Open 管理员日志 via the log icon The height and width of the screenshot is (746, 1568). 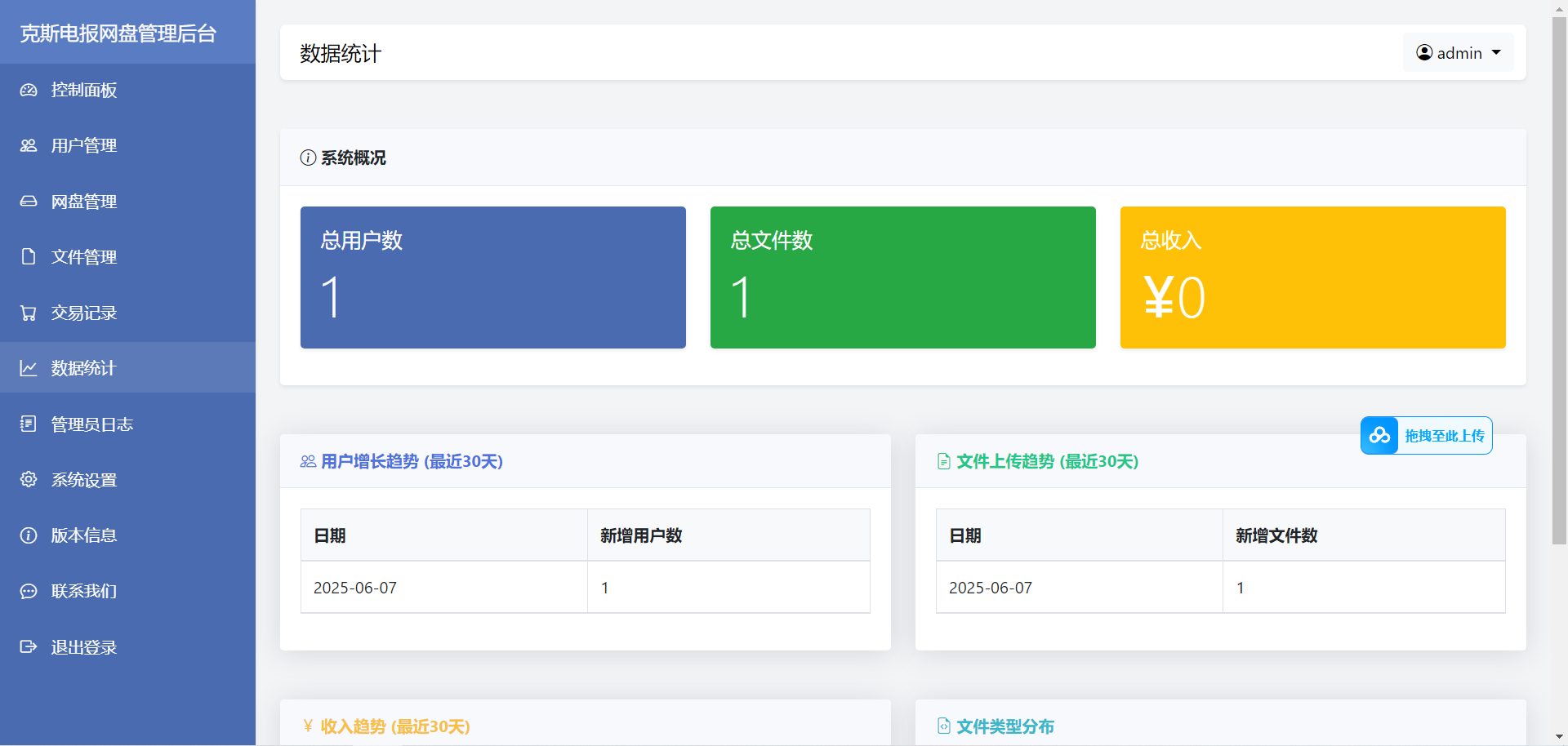(x=29, y=423)
